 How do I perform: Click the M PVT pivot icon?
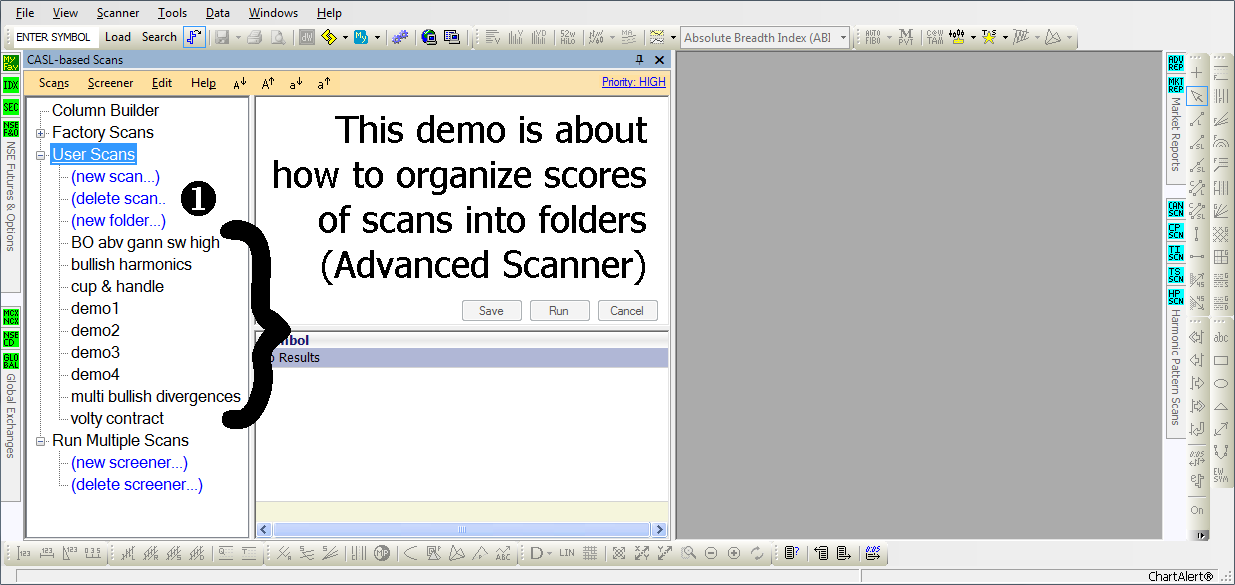coord(905,37)
